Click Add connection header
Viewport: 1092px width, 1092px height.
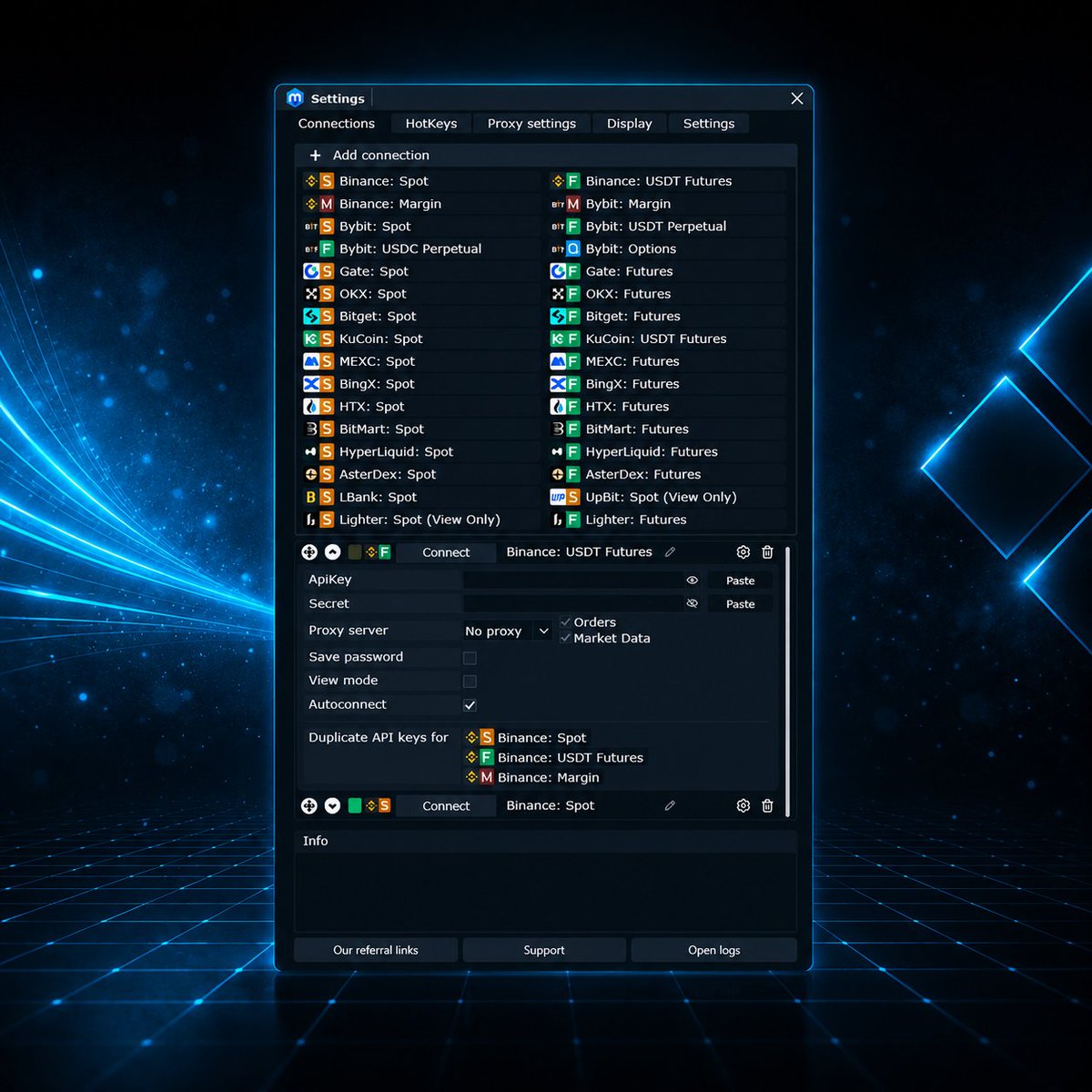(x=546, y=156)
